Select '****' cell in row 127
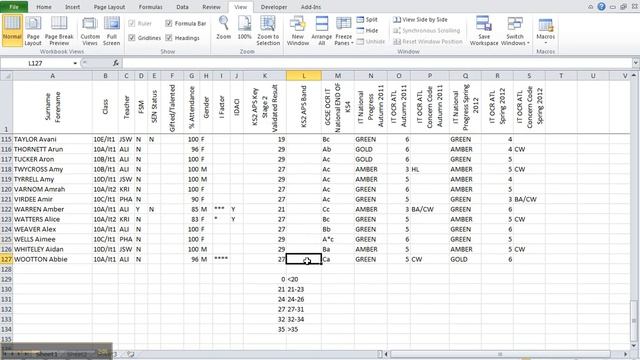 (221, 259)
